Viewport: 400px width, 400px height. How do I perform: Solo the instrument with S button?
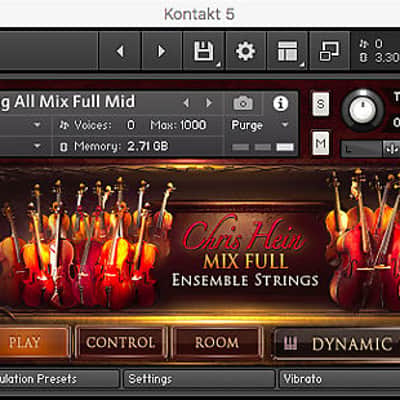coord(321,104)
